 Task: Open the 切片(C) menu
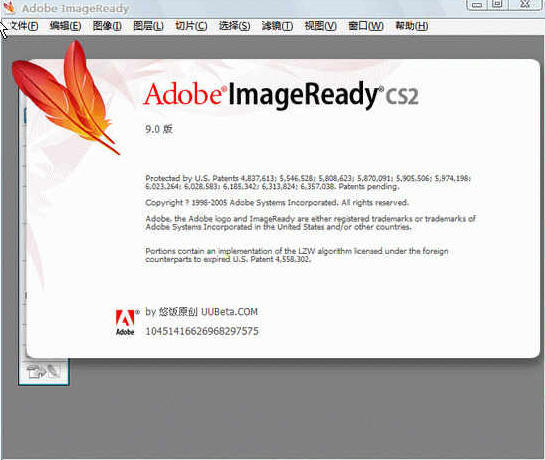191,26
